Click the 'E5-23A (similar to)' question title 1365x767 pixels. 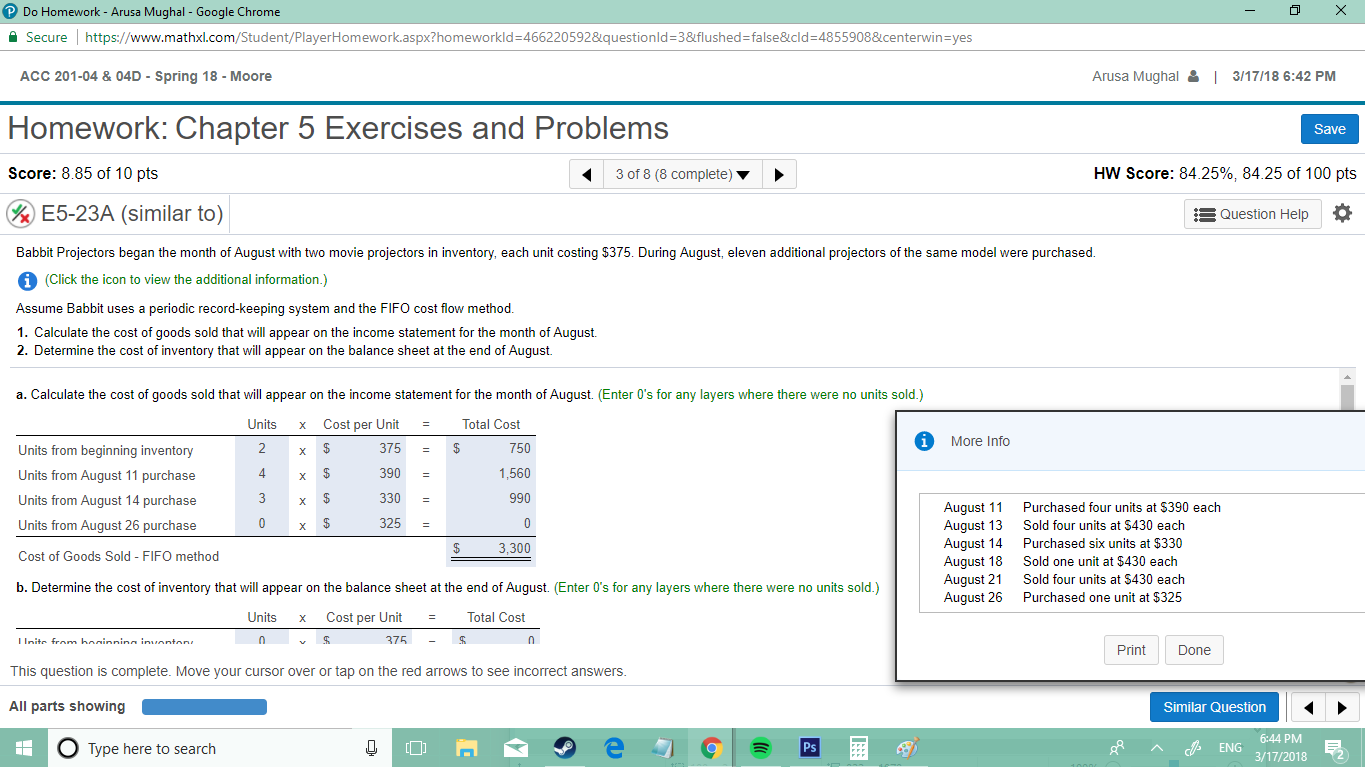click(132, 213)
